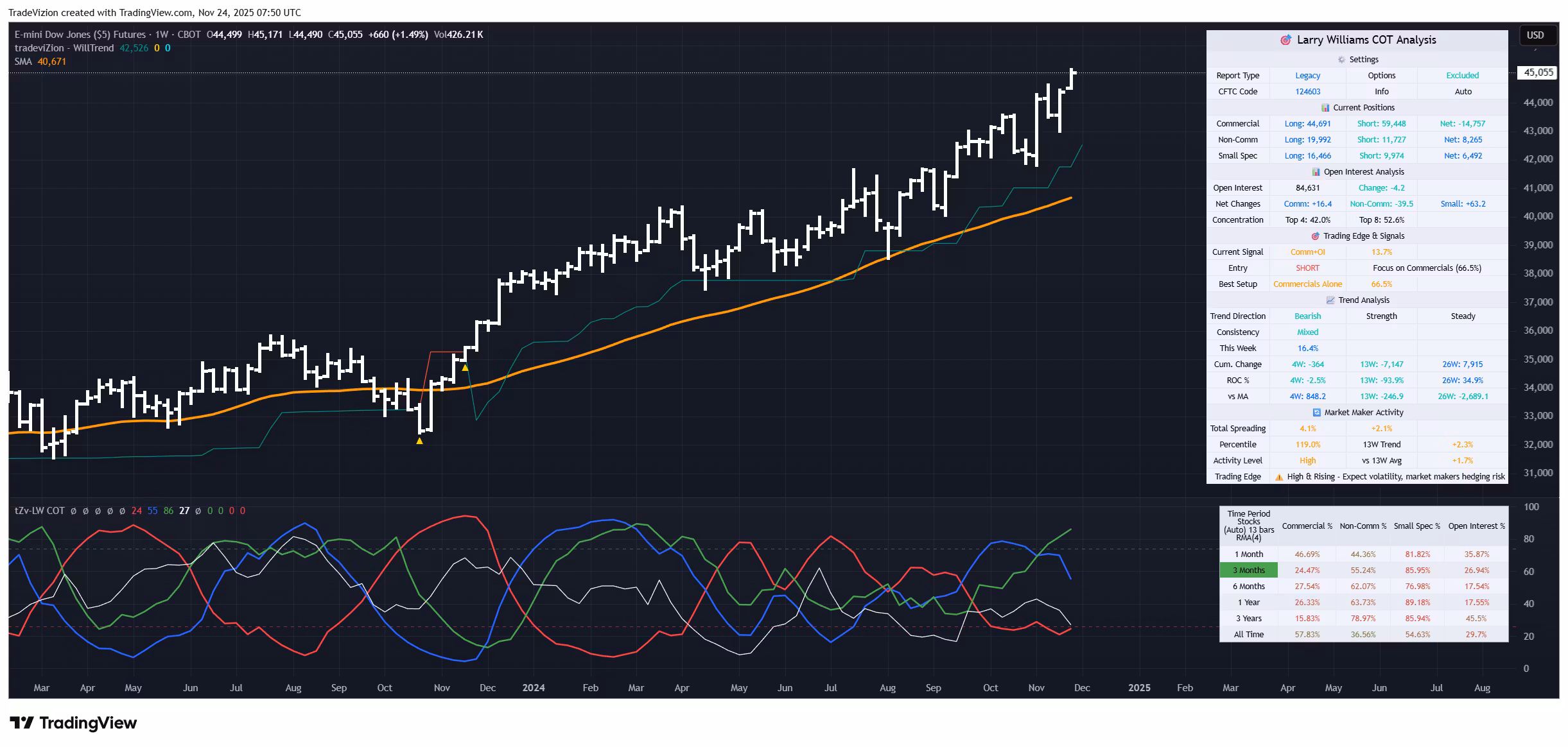Click the TradingView logo at bottom left
Viewport: 1568px width, 747px height.
point(73,723)
